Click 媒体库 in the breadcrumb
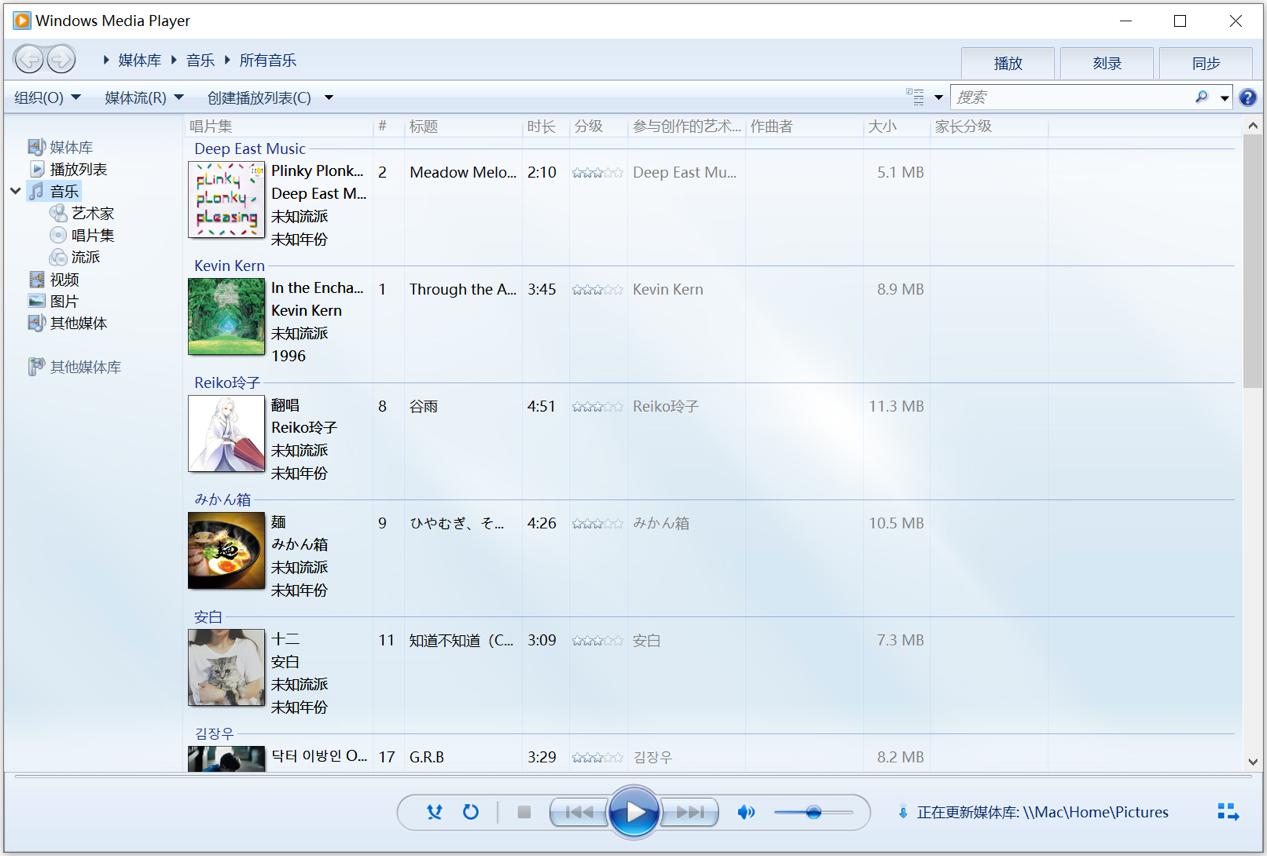The height and width of the screenshot is (856, 1267). [139, 60]
